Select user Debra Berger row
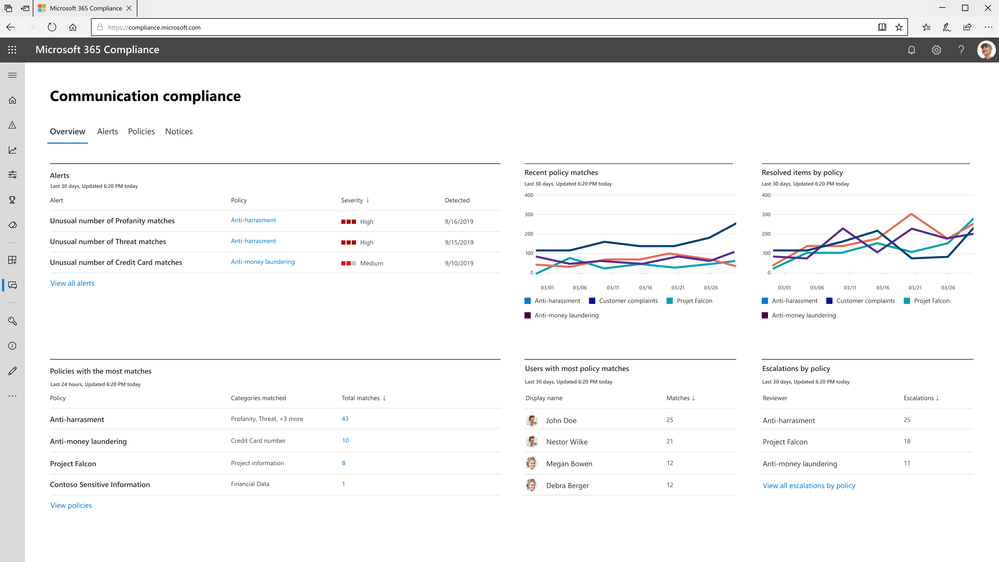This screenshot has height=562, width=999. point(630,485)
